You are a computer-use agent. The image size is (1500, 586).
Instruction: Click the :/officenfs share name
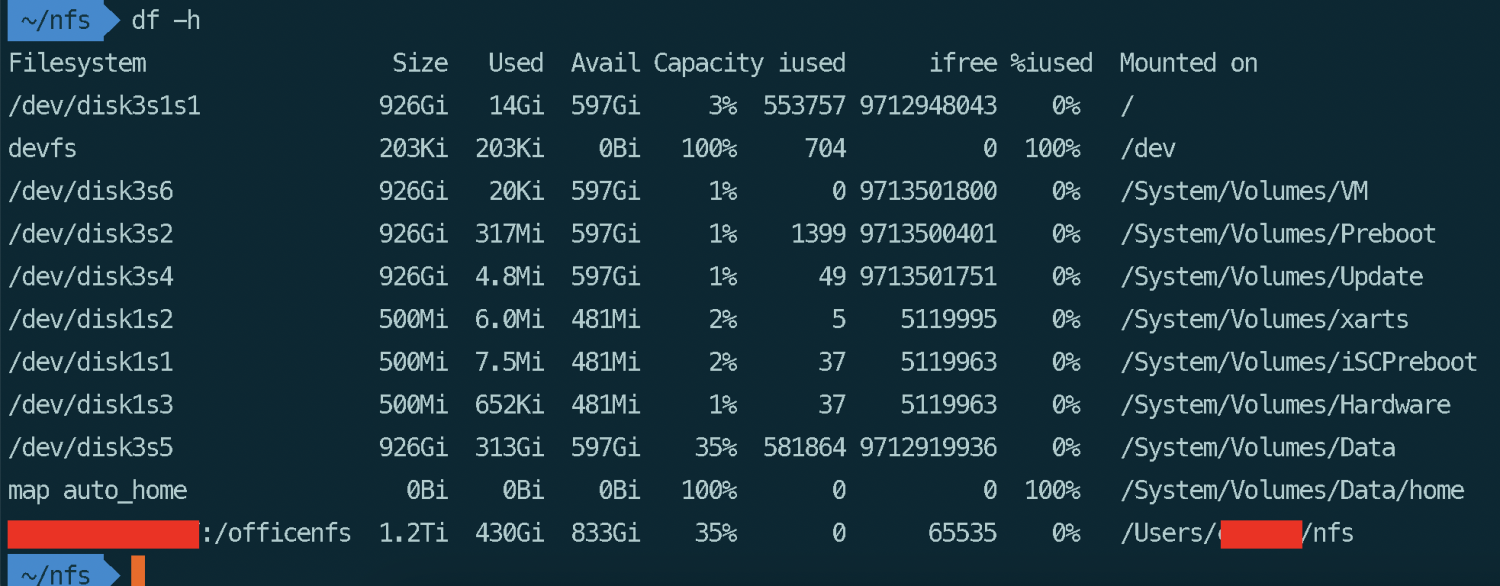pos(277,533)
